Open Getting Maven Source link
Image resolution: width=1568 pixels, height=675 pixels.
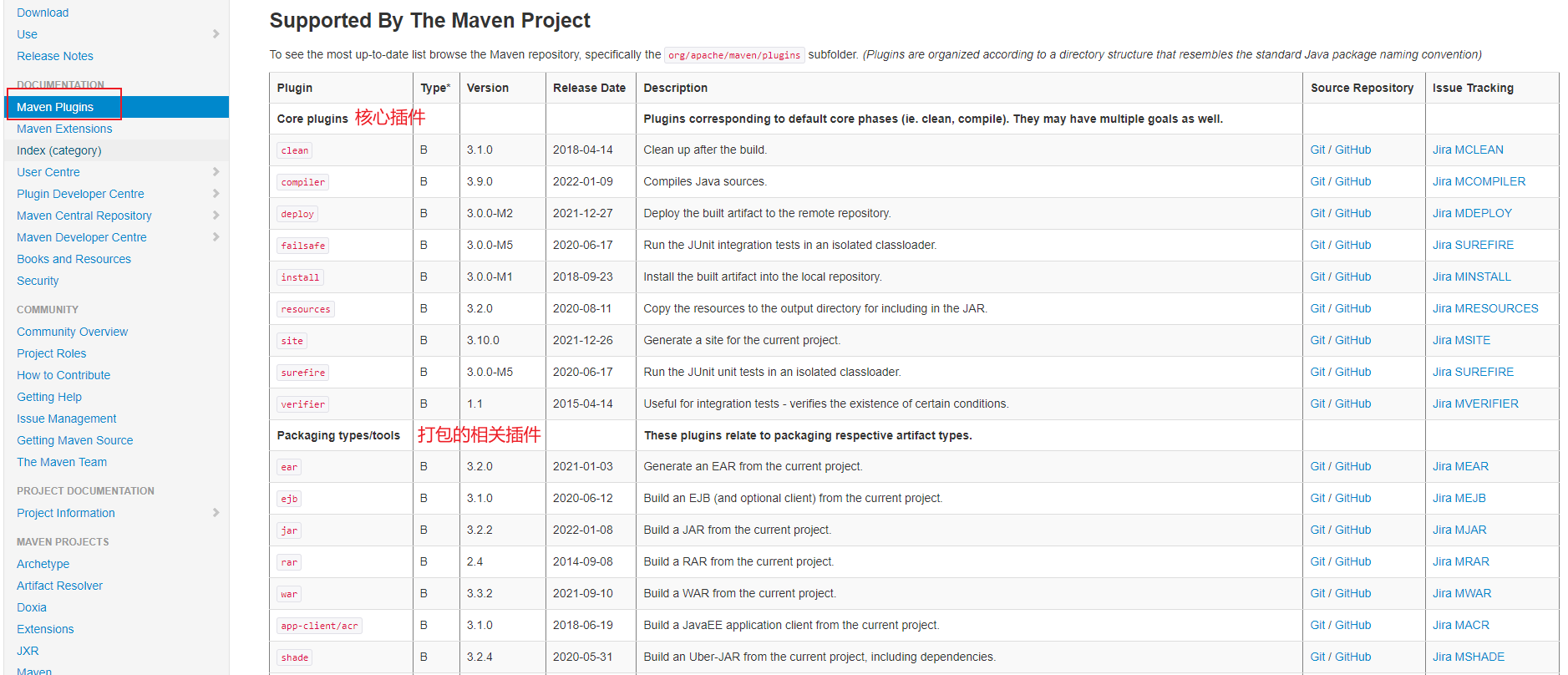75,440
